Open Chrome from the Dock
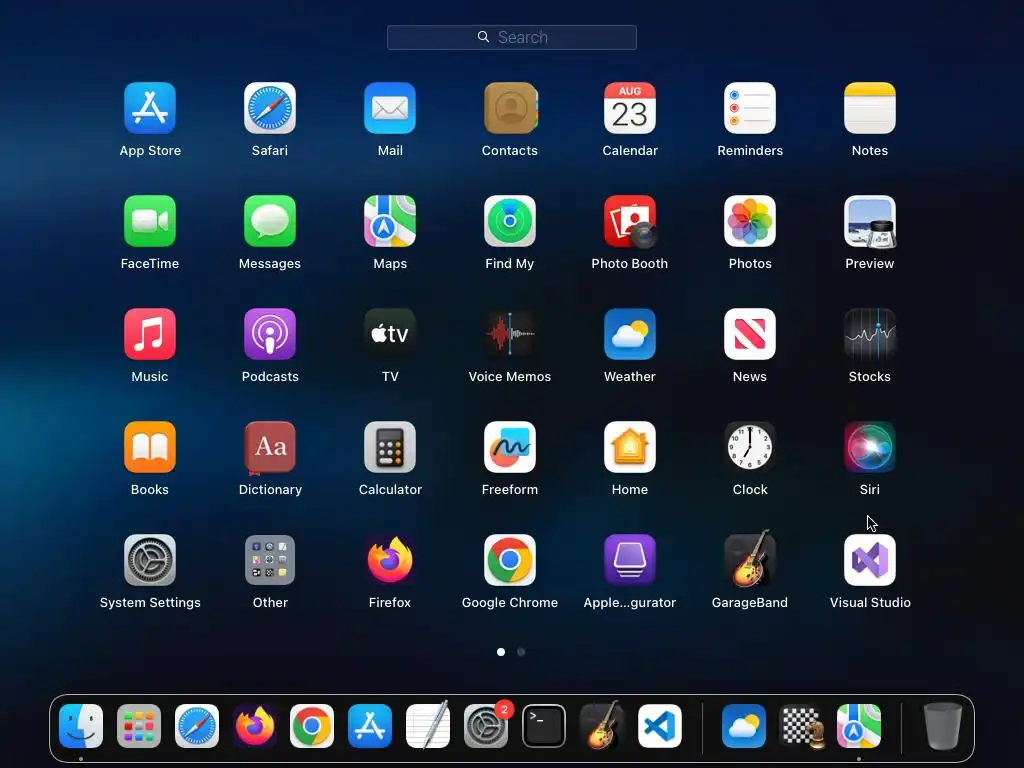Viewport: 1024px width, 768px height. (x=312, y=726)
